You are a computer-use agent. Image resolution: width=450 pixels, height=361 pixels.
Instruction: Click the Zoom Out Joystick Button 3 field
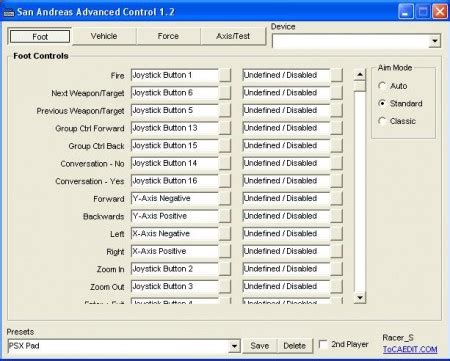pos(175,287)
